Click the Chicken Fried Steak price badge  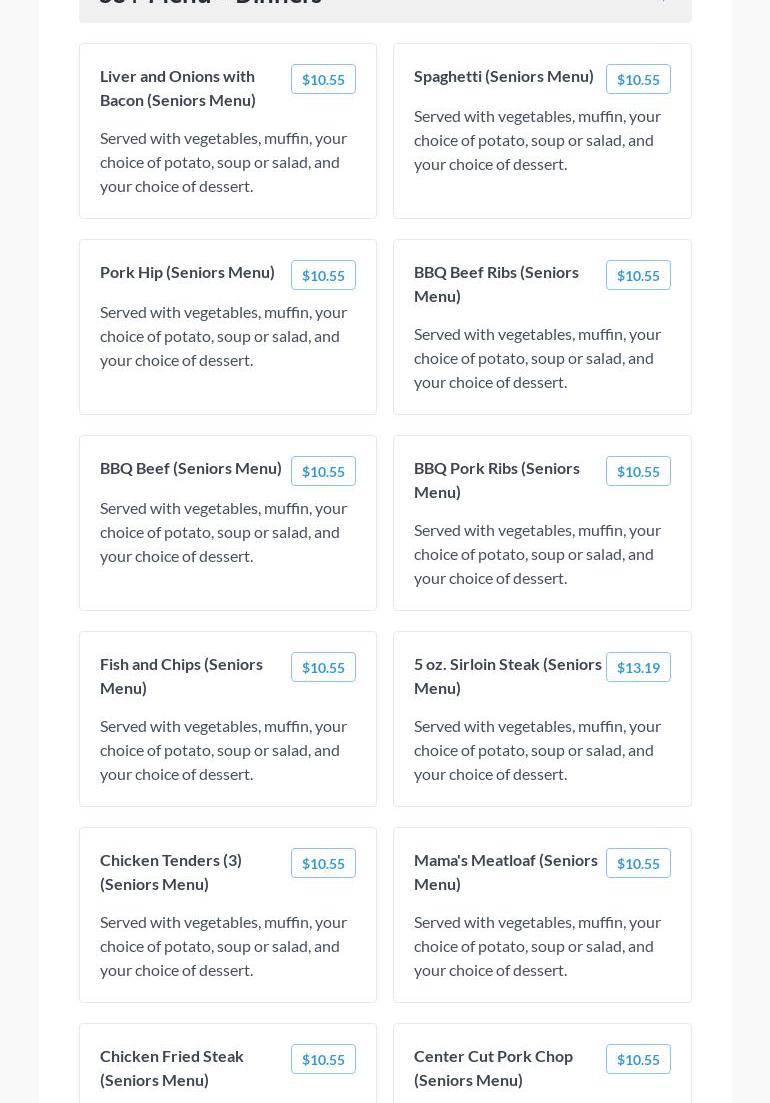[323, 1060]
